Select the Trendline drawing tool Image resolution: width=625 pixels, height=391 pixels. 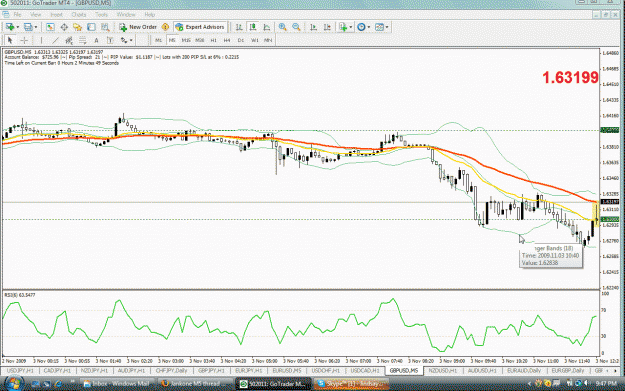pyautogui.click(x=55, y=40)
